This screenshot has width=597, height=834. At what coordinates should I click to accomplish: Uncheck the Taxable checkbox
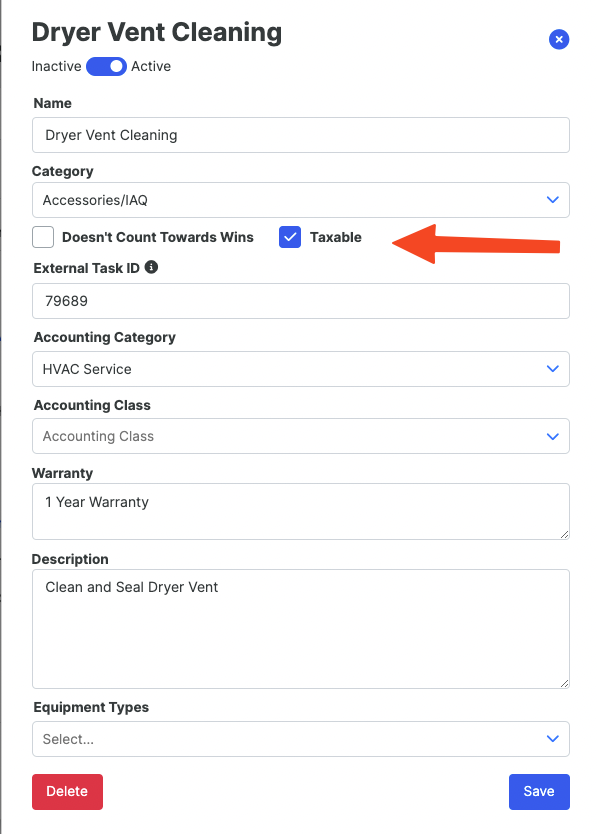pos(290,237)
